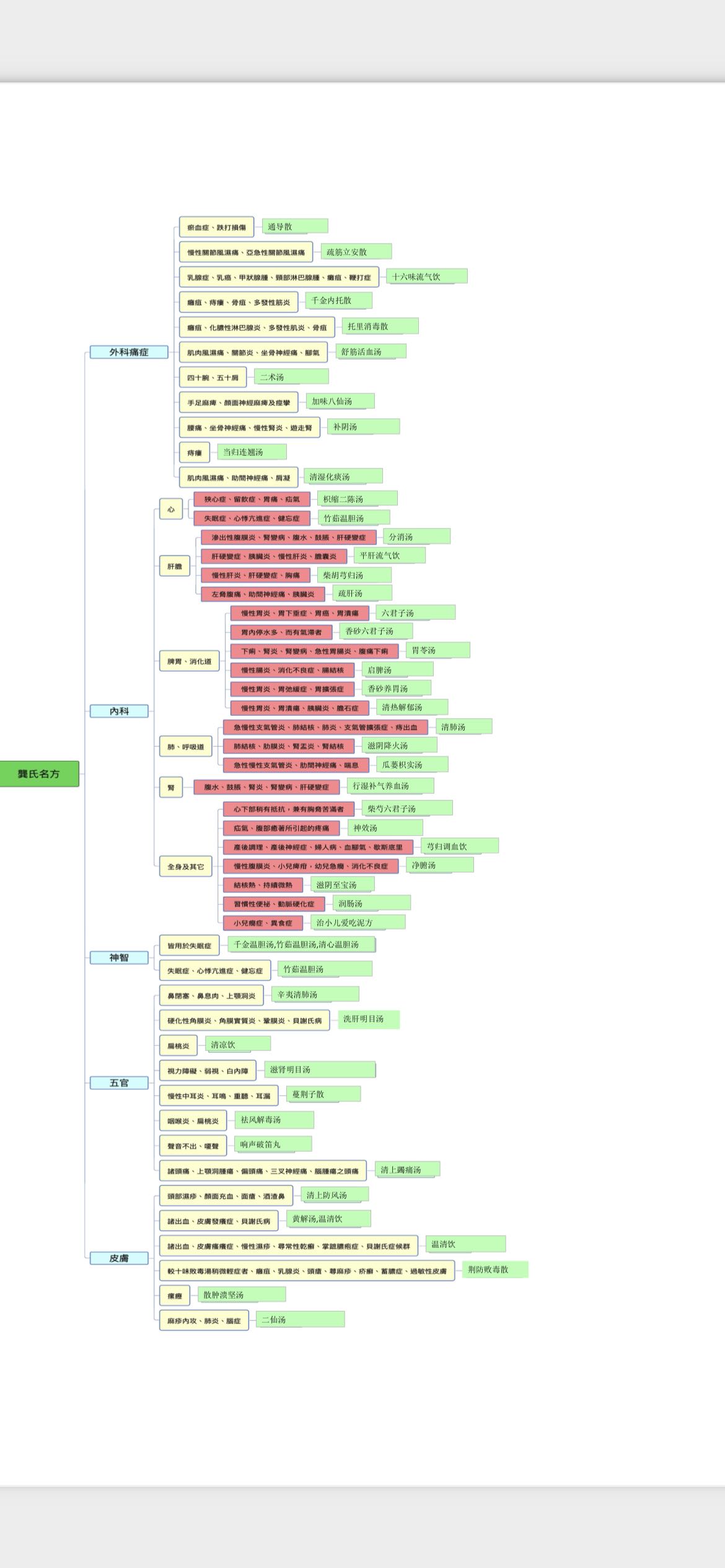Click the 四十腕、五十肩 symptom node

coord(213,377)
